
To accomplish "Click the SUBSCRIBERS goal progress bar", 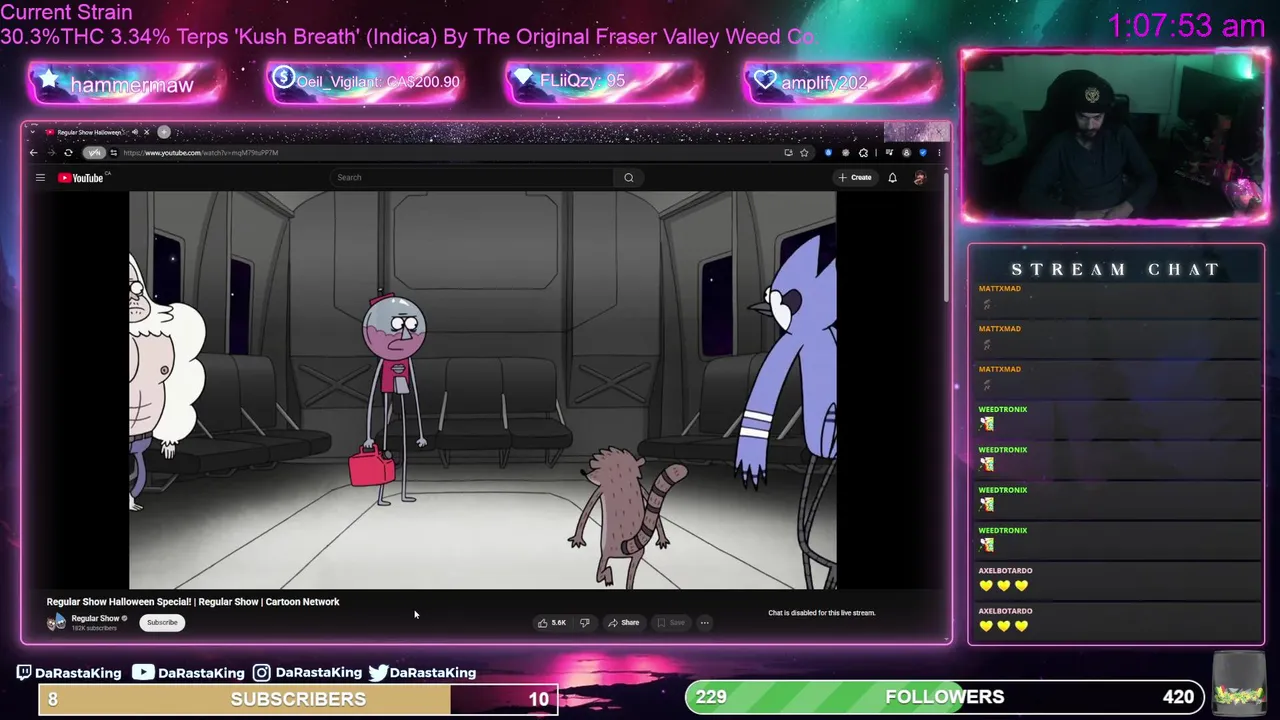I will (298, 699).
